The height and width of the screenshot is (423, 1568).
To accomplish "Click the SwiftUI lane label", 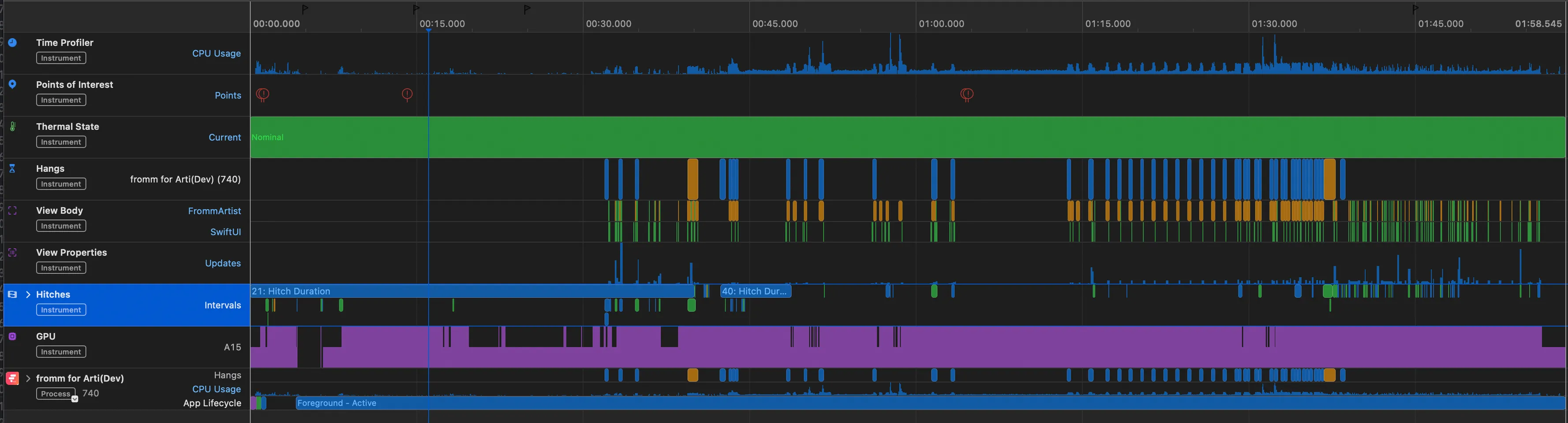I will tap(225, 232).
